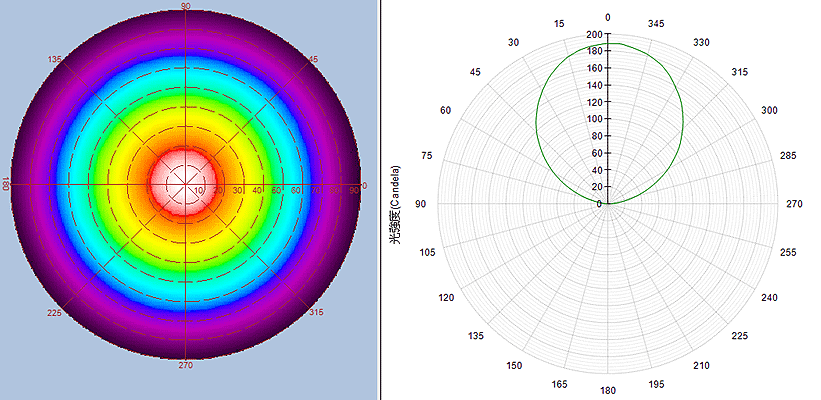Click the 100 tick on the intensity axis
Screen dimensions: 821x400
(594, 119)
